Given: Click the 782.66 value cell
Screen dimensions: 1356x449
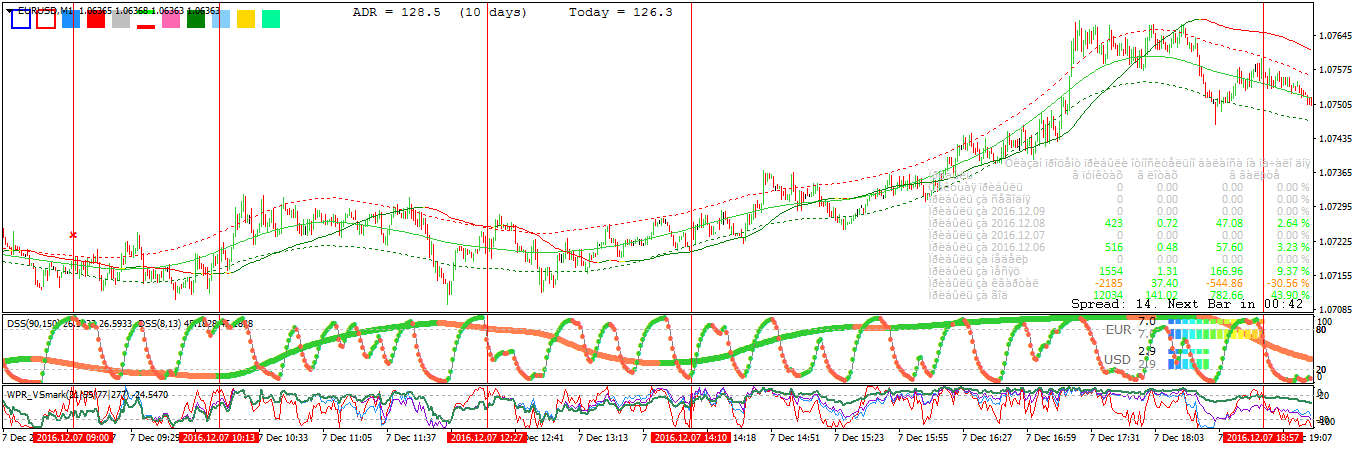Looking at the screenshot, I should point(1225,294).
